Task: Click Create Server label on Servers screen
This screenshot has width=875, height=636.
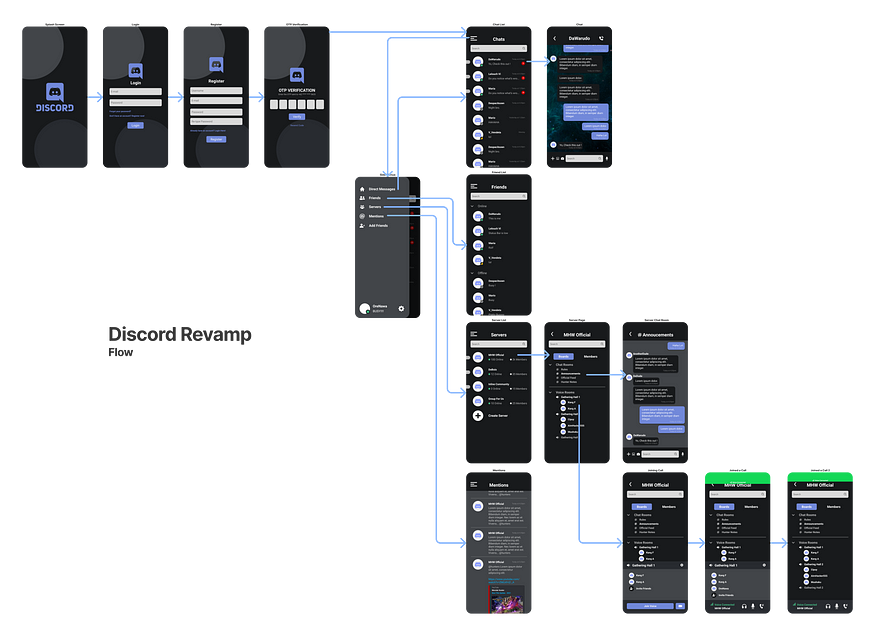Action: tap(498, 416)
